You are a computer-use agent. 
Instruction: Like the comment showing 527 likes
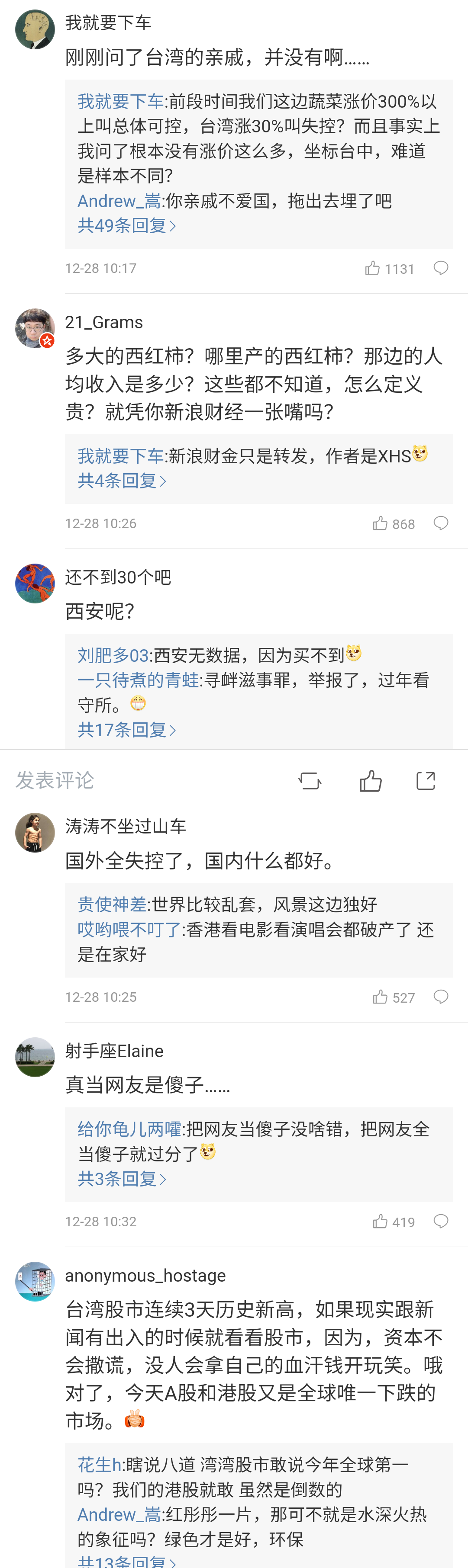click(380, 997)
